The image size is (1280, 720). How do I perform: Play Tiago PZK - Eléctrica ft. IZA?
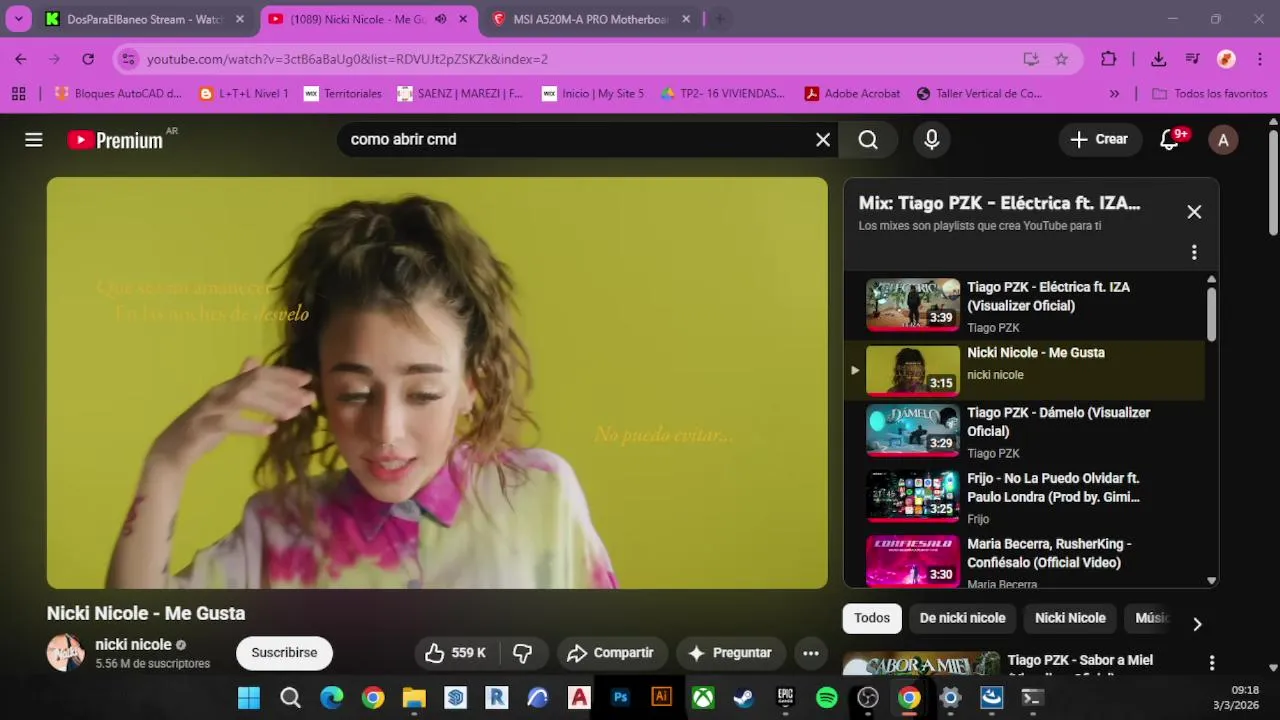click(1024, 306)
